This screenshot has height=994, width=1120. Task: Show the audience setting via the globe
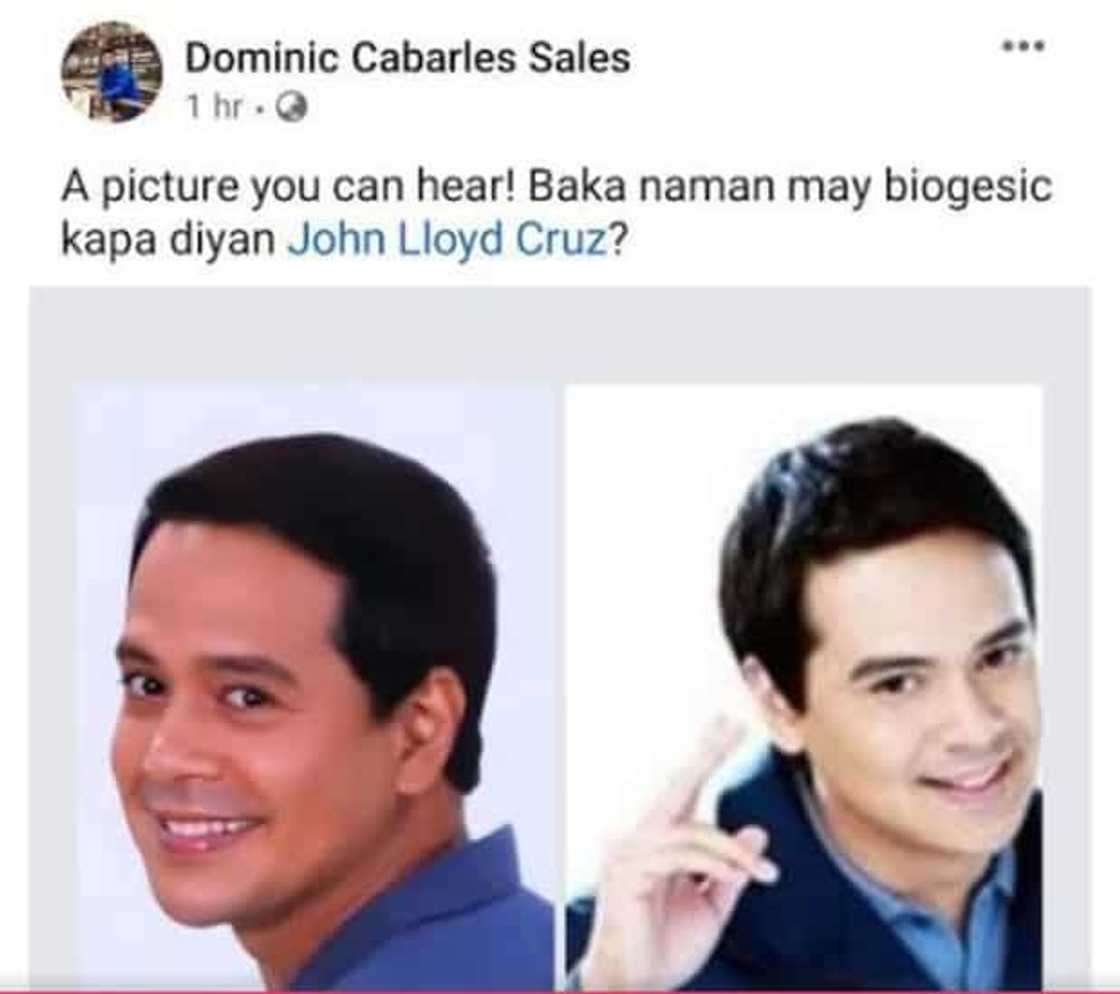click(x=291, y=108)
